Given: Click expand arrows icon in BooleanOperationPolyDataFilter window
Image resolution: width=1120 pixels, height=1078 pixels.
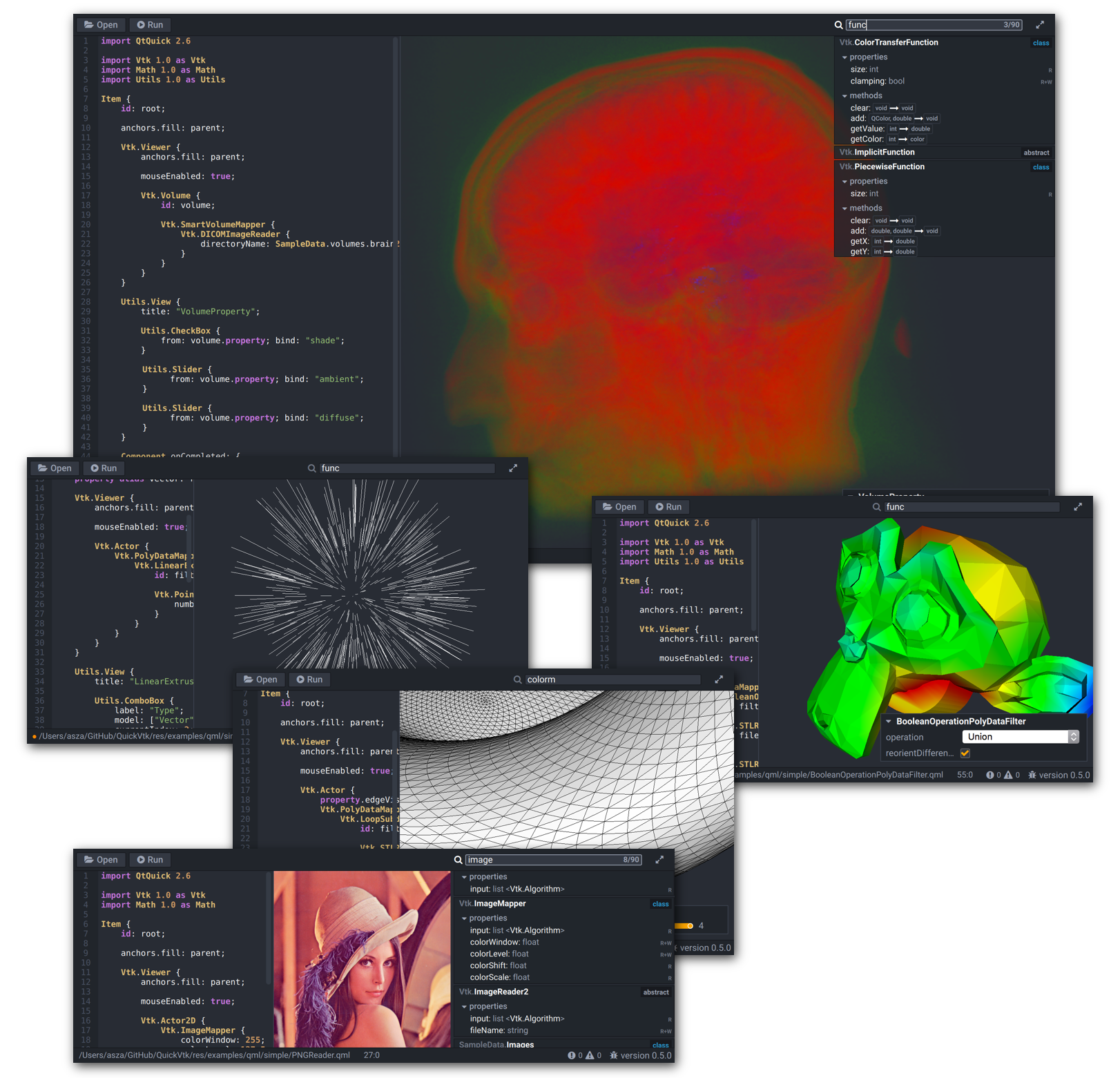Looking at the screenshot, I should click(1078, 507).
